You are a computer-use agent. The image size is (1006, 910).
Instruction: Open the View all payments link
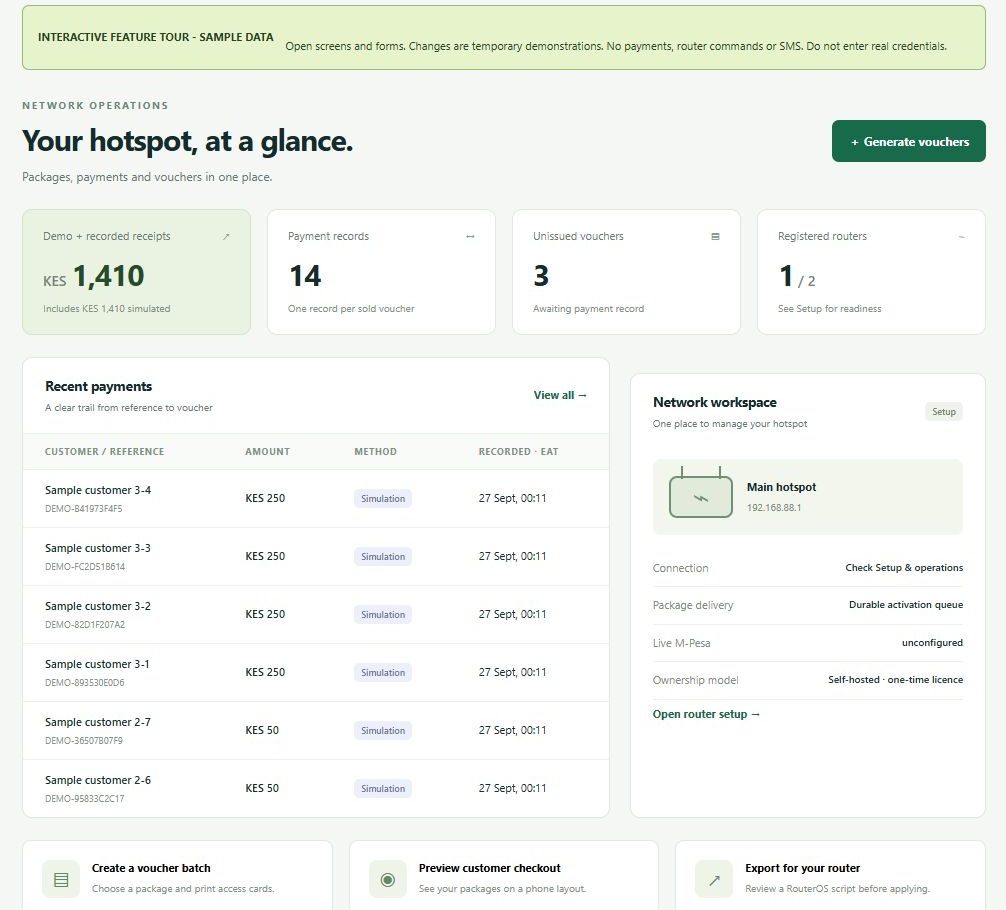(x=560, y=395)
